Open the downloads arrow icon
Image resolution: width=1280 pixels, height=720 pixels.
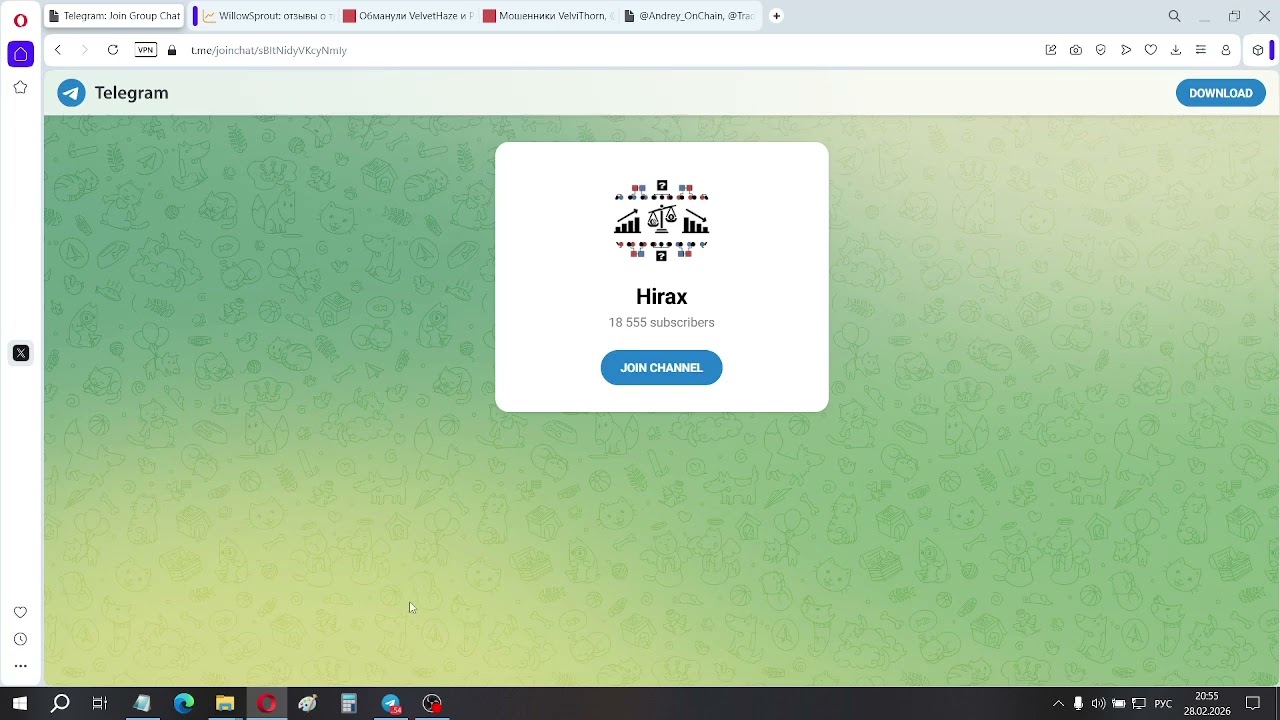click(x=1176, y=50)
